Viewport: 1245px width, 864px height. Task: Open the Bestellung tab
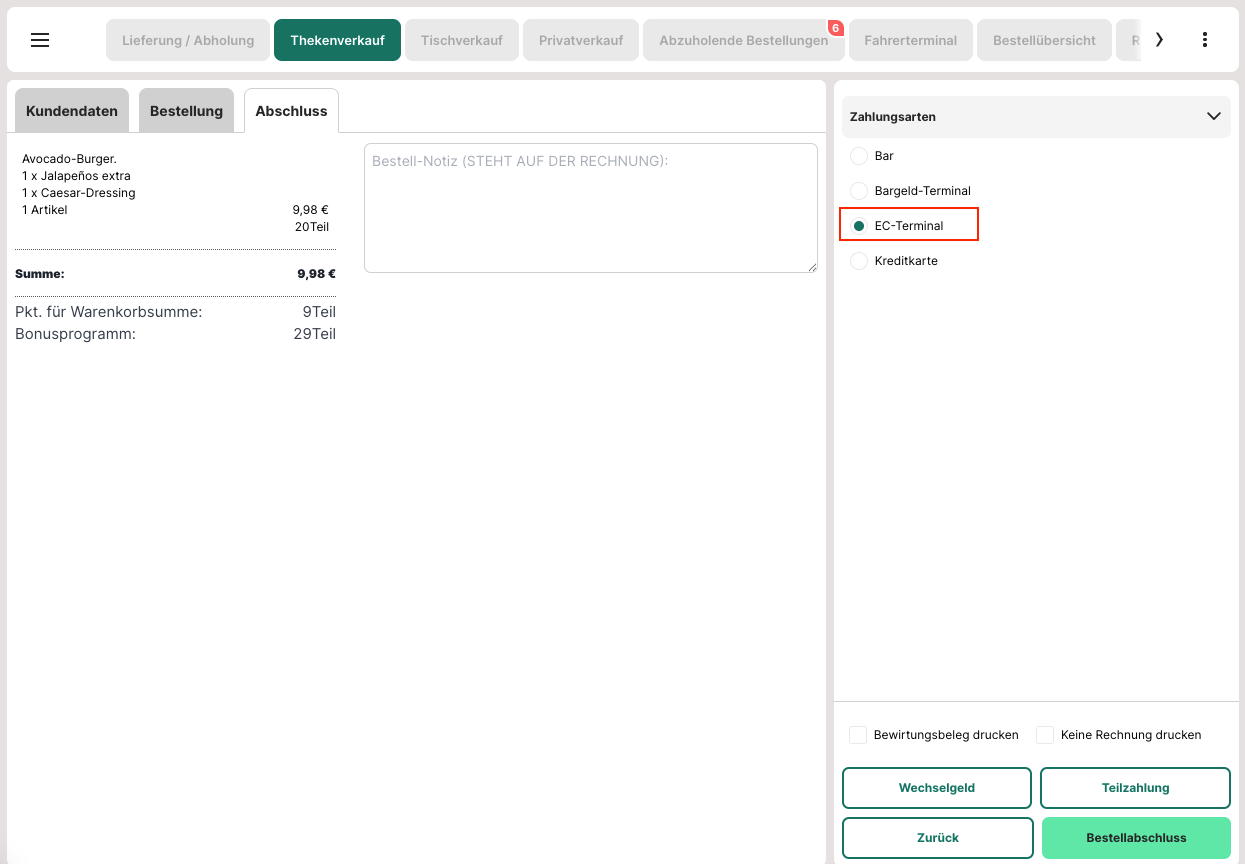pyautogui.click(x=186, y=111)
